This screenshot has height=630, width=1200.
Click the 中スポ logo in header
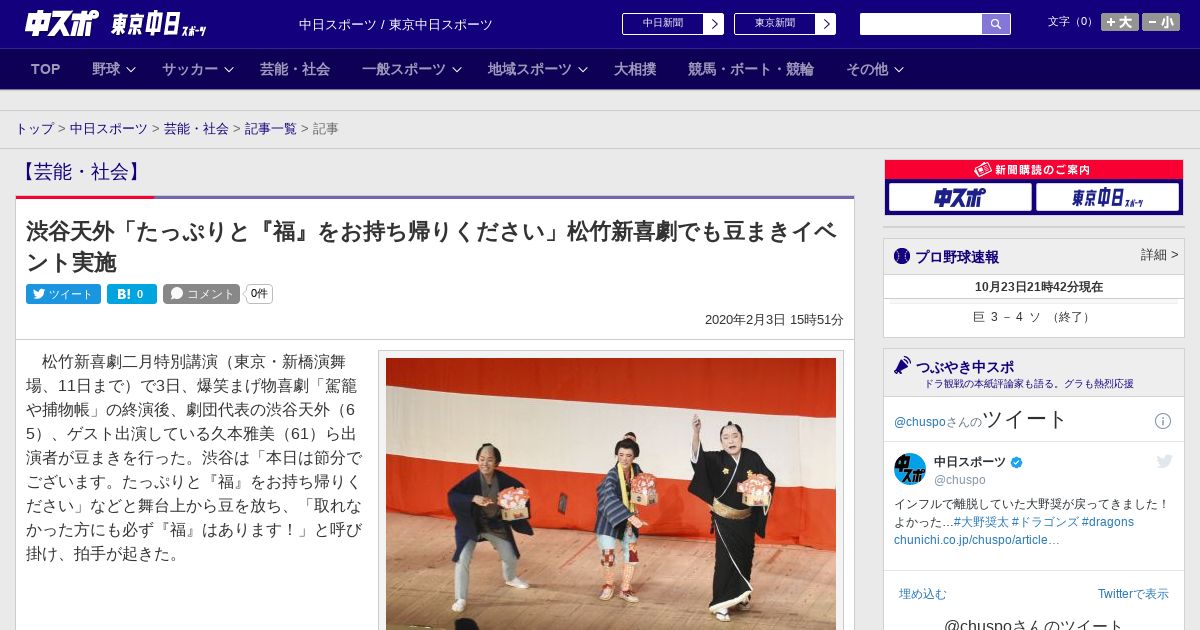[x=62, y=23]
